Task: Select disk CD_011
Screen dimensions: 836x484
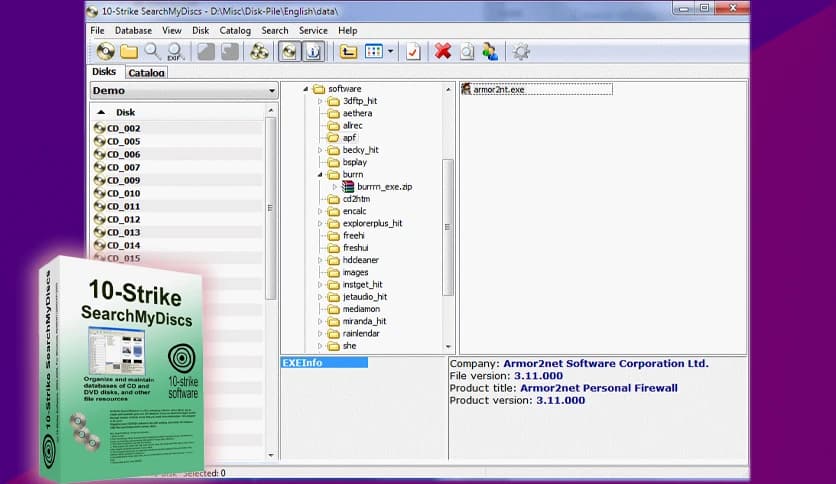Action: pyautogui.click(x=123, y=206)
